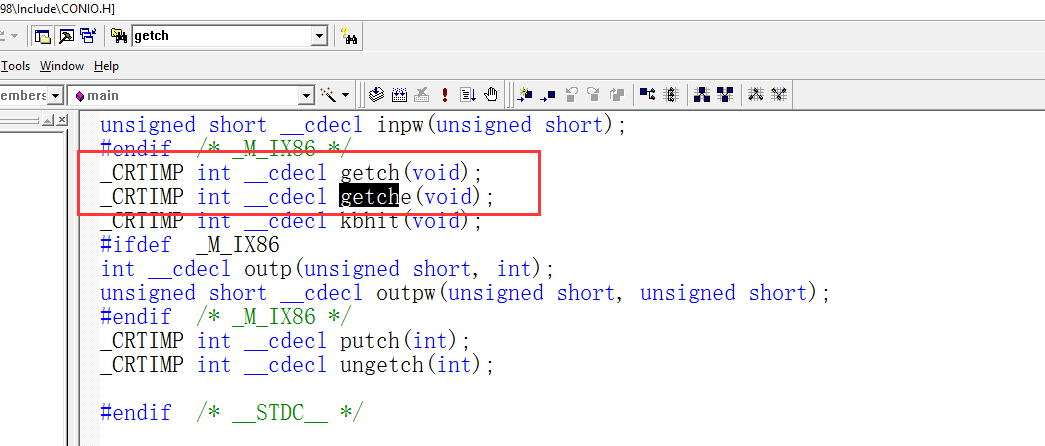Run program with red exclamation icon
Viewport: 1045px width, 446px height.
click(445, 95)
